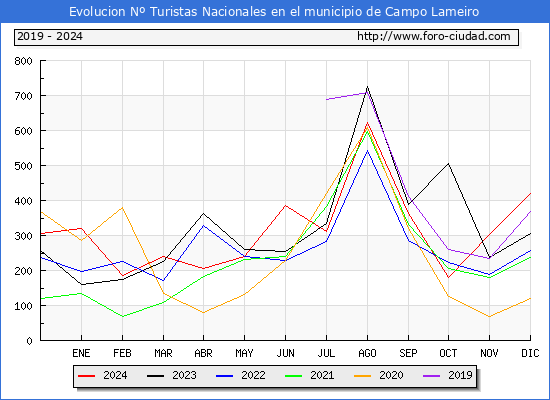The image size is (550, 400).
Task: Click the blue 2022 line peak at ABR
Action: pos(203,226)
